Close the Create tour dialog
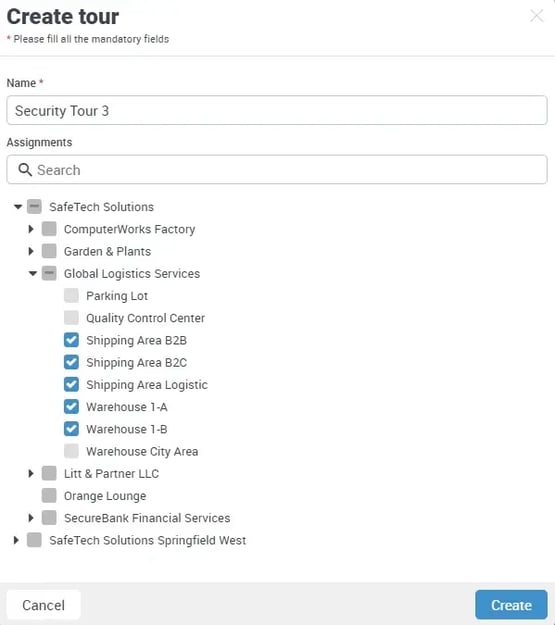Screen dimensions: 555x625 tap(536, 16)
